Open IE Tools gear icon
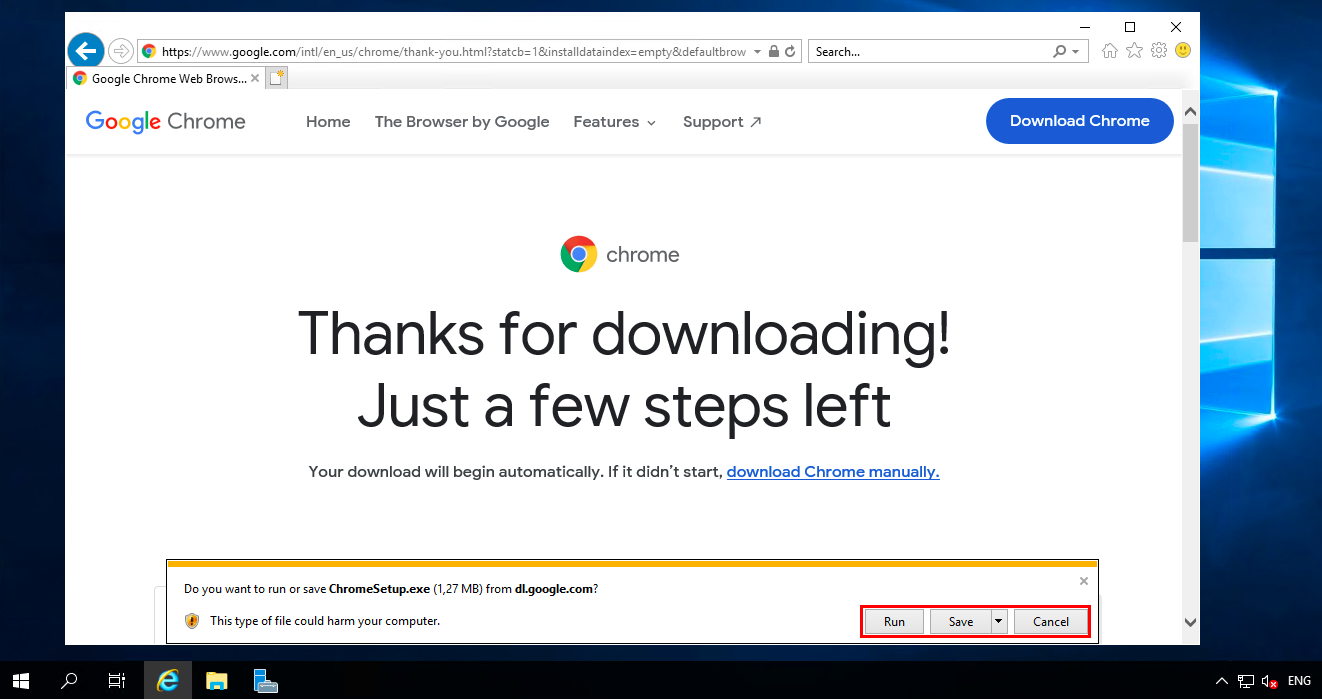Viewport: 1322px width, 699px height. pyautogui.click(x=1159, y=51)
